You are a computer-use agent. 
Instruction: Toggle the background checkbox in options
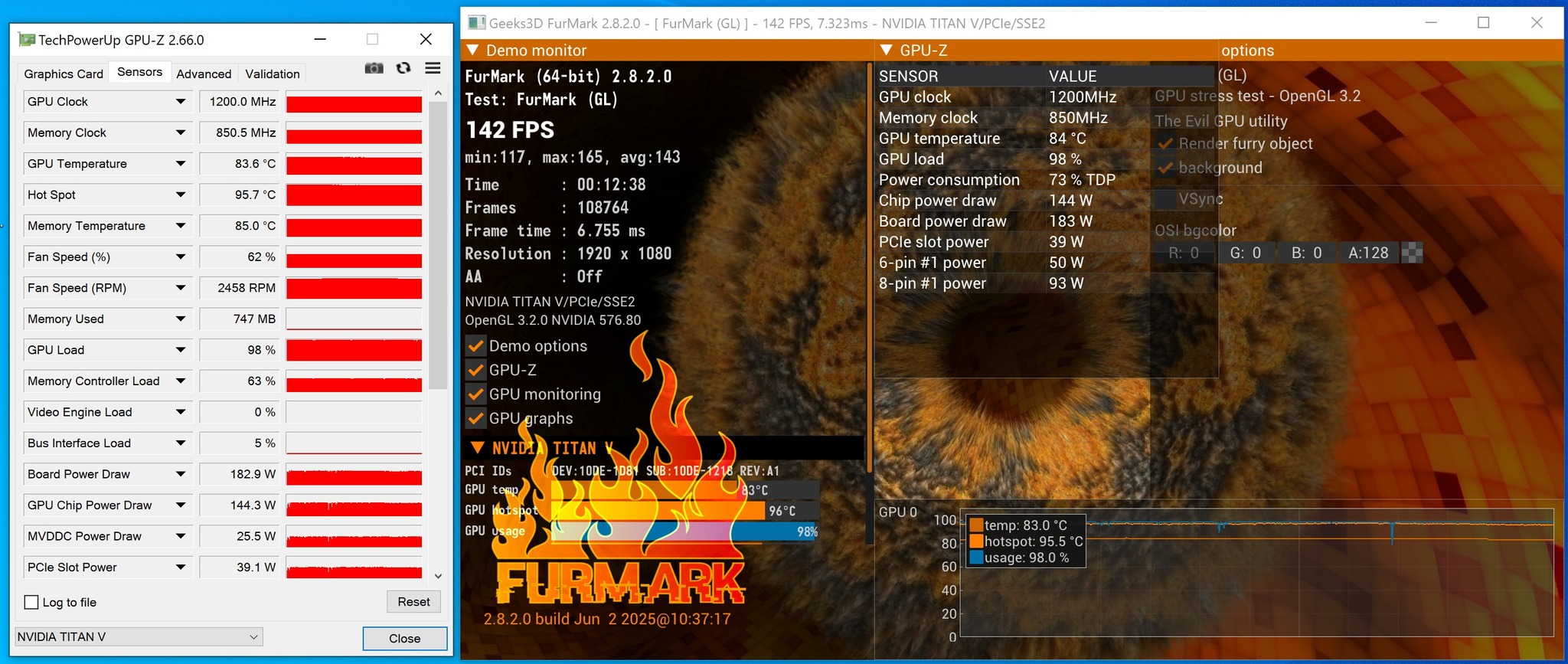coord(1165,168)
